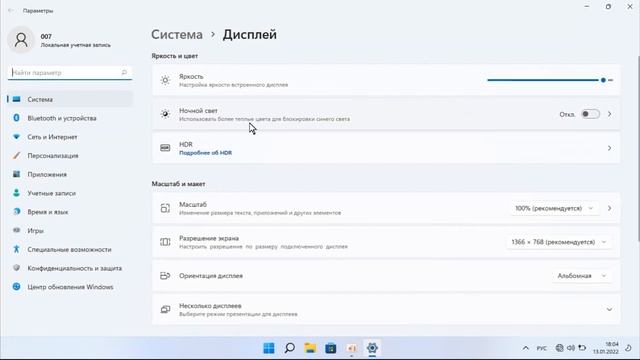The image size is (640, 360).
Task: Go to Время и язык section
Action: pyautogui.click(x=70, y=212)
